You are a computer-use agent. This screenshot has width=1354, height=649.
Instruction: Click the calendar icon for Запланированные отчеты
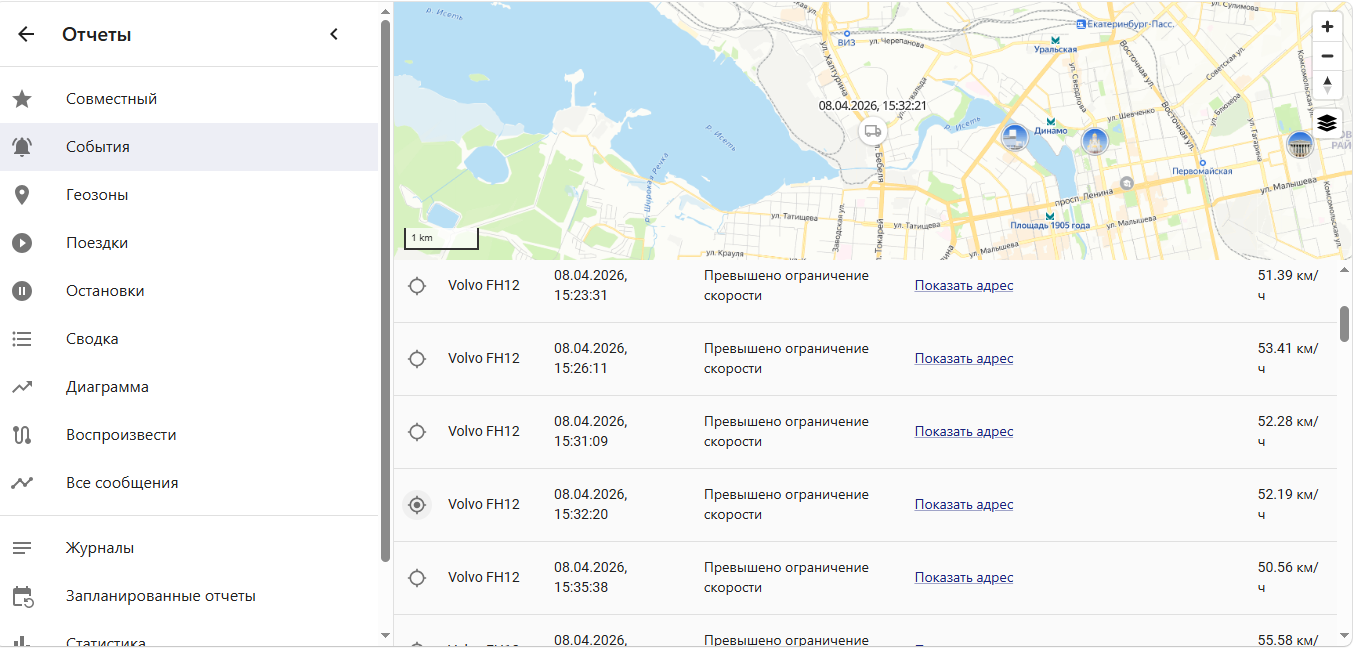(x=22, y=596)
